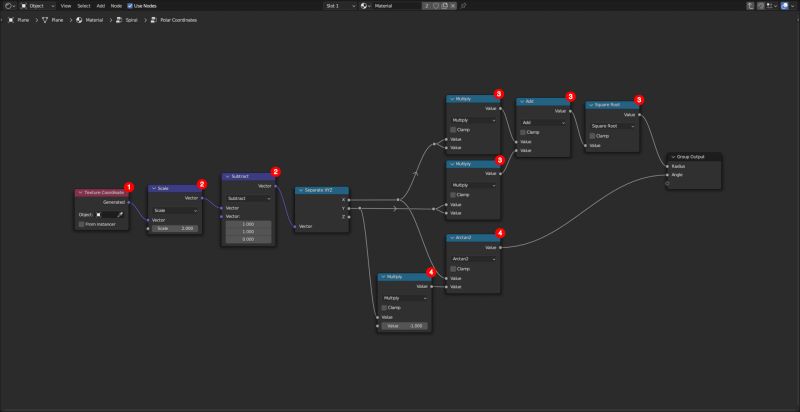Screen dimensions: 800x412
Task: Toggle fake user shield icon
Action: point(436,6)
